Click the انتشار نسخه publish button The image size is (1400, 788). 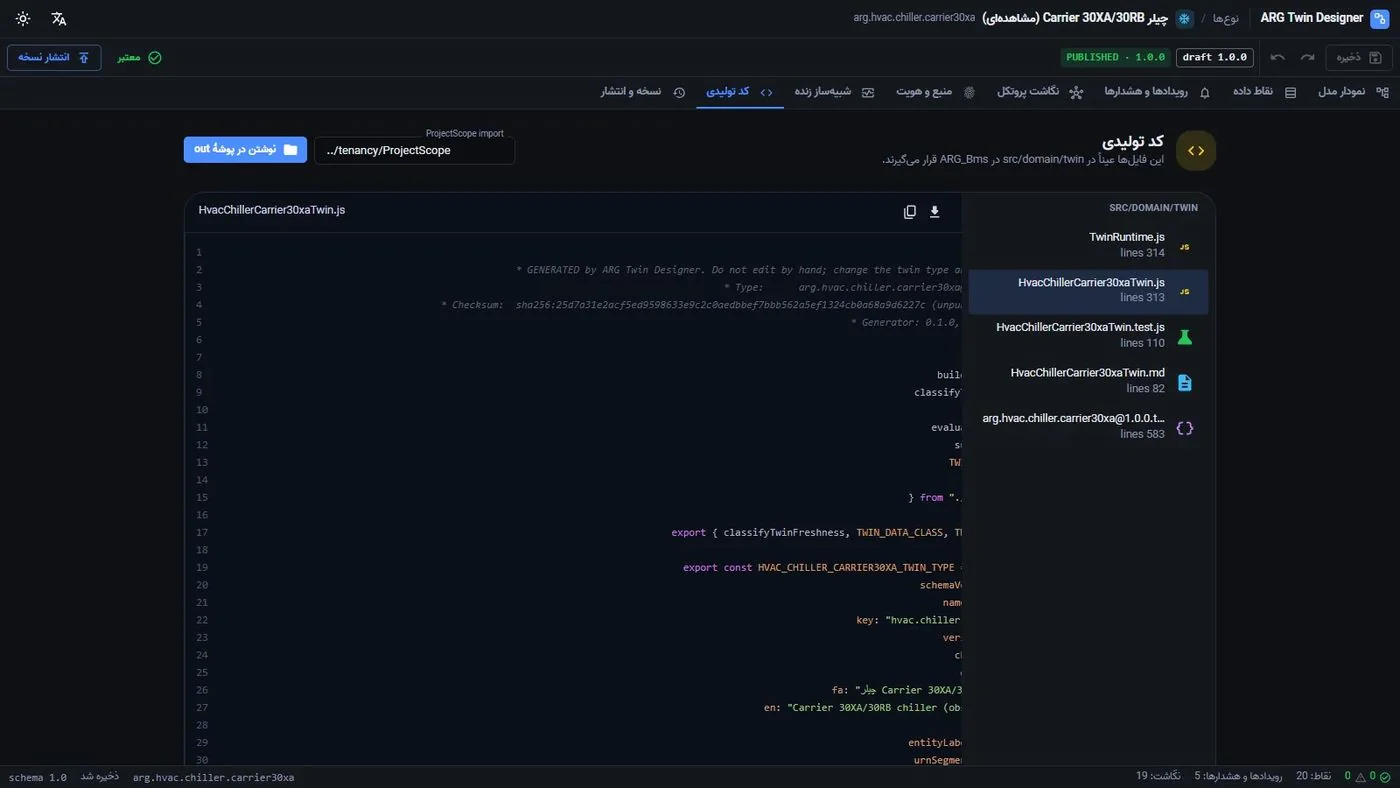tap(54, 57)
